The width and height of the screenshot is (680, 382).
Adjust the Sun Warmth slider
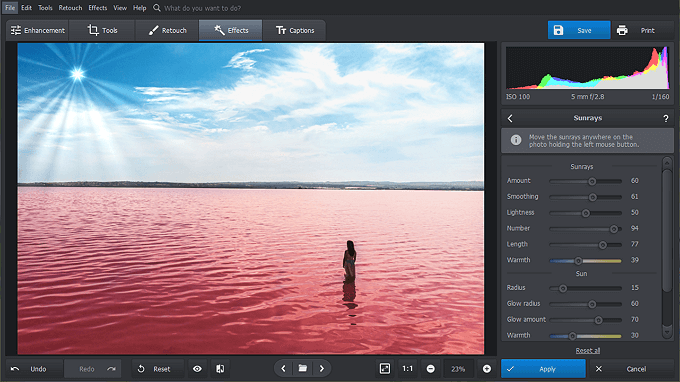[585, 336]
